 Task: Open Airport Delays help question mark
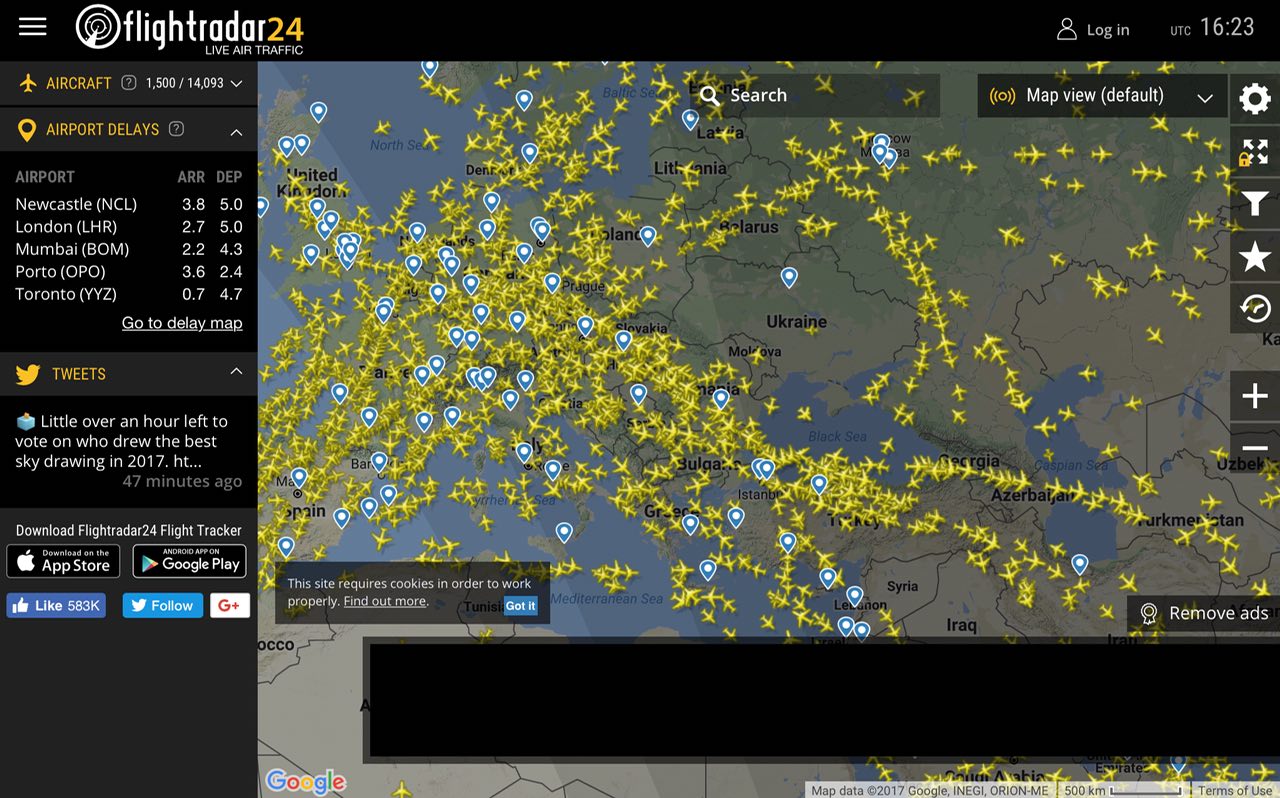coord(176,128)
